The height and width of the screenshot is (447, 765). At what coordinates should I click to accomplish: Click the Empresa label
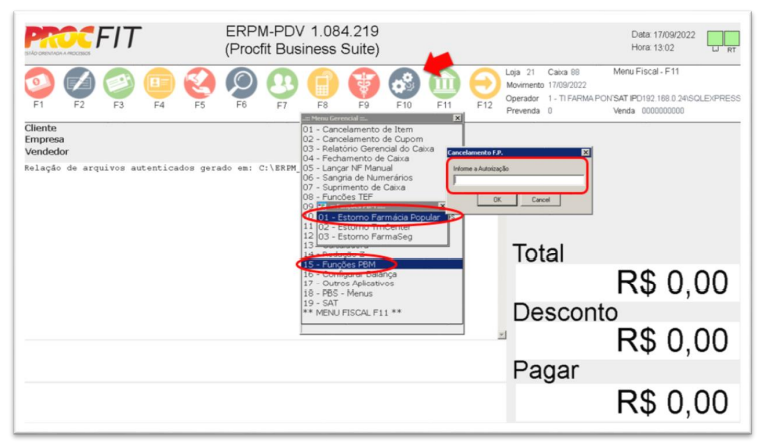(x=44, y=140)
